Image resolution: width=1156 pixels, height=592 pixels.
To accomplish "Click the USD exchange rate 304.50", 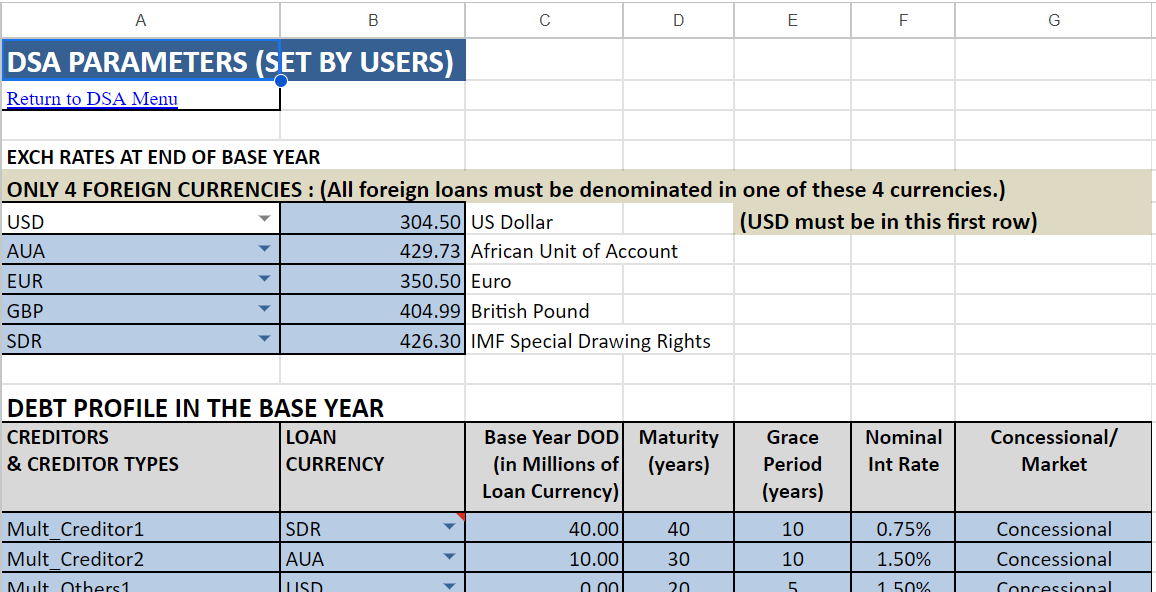I will tap(373, 221).
